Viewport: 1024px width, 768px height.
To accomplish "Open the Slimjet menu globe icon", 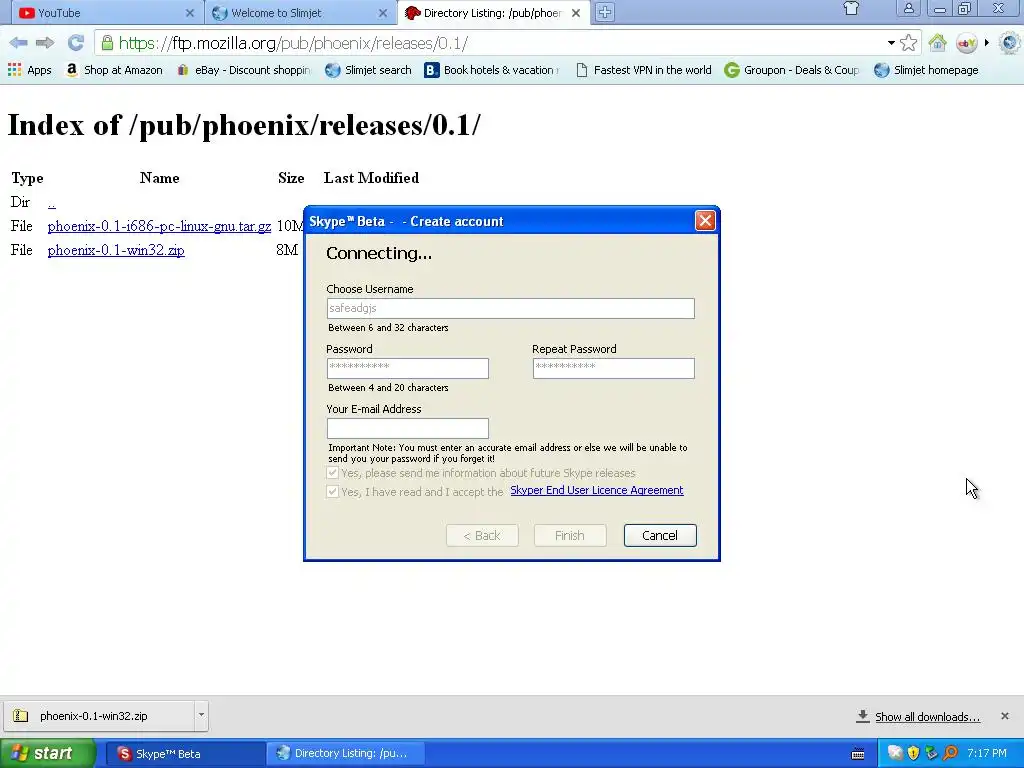I will (1011, 43).
